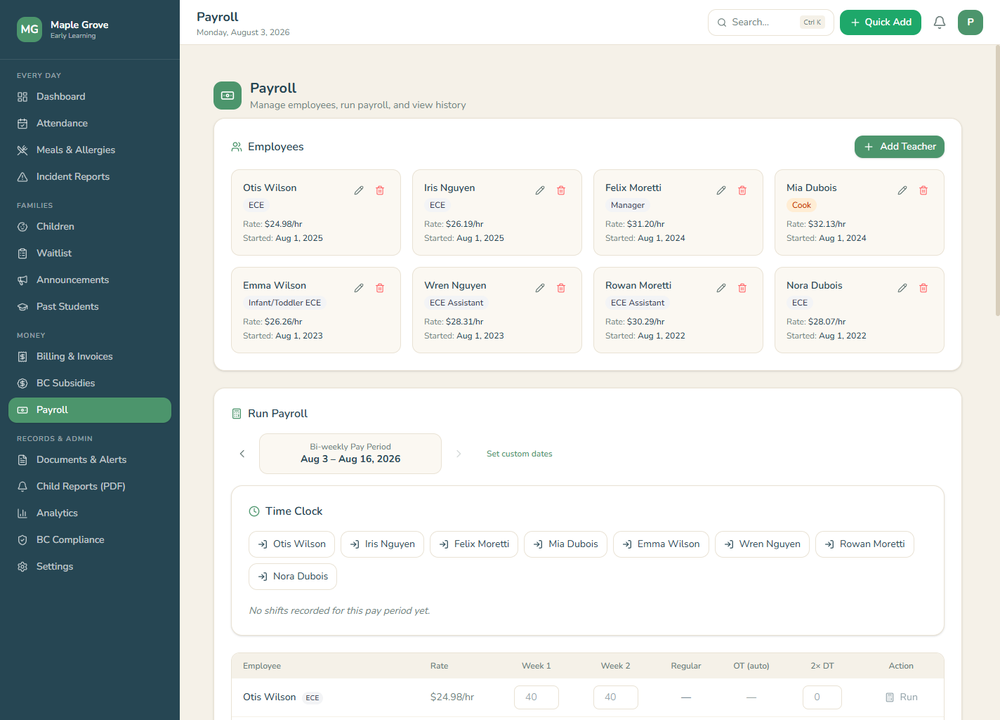Delete Rowan Moretti with the trash icon

click(742, 288)
